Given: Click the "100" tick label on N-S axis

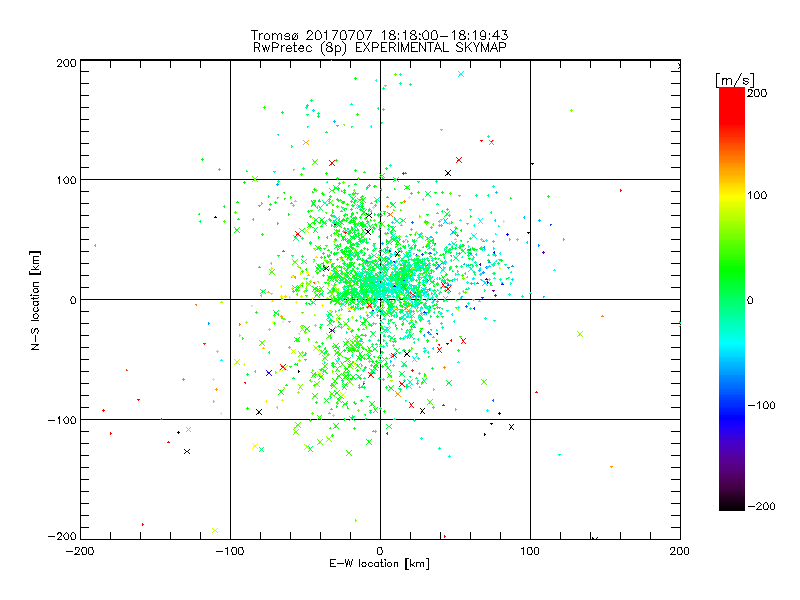Looking at the screenshot, I should [x=67, y=180].
